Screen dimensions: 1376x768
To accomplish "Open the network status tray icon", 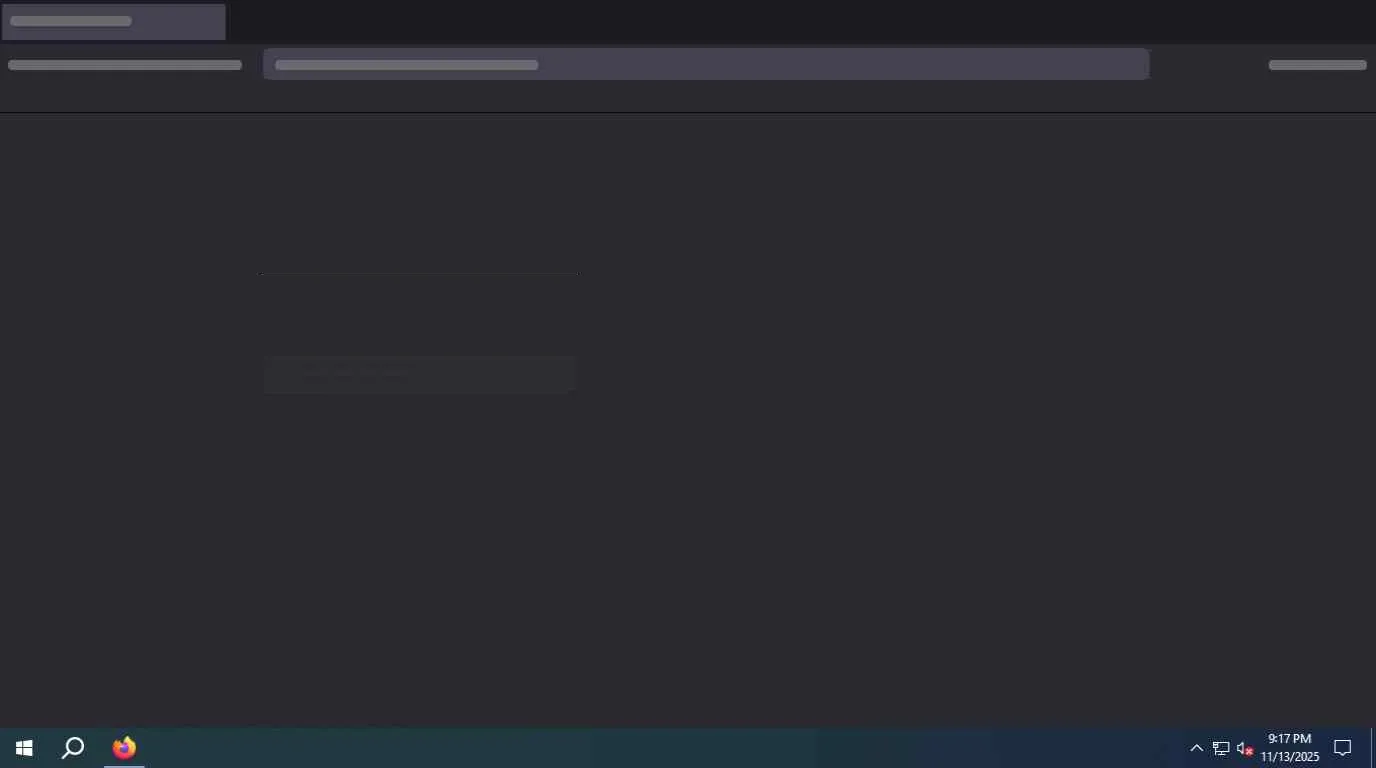I will pos(1221,748).
